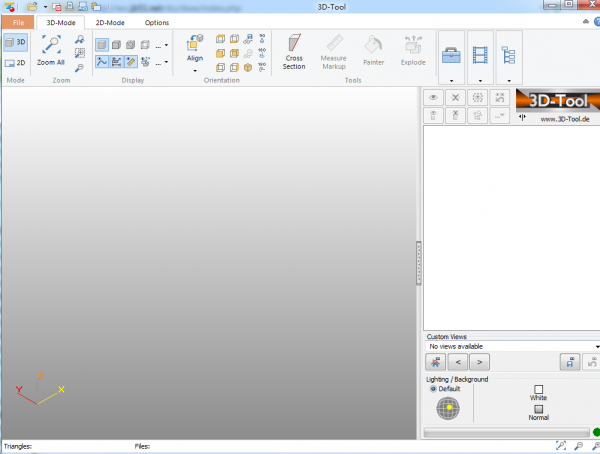This screenshot has width=600, height=454.
Task: Click the home custom view icon
Action: (434, 362)
